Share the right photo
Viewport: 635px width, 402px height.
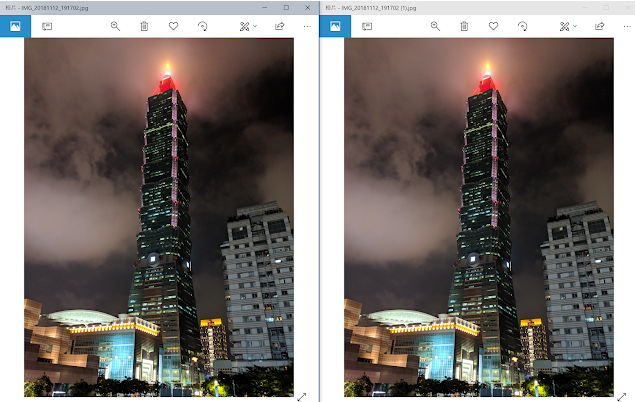[x=599, y=26]
